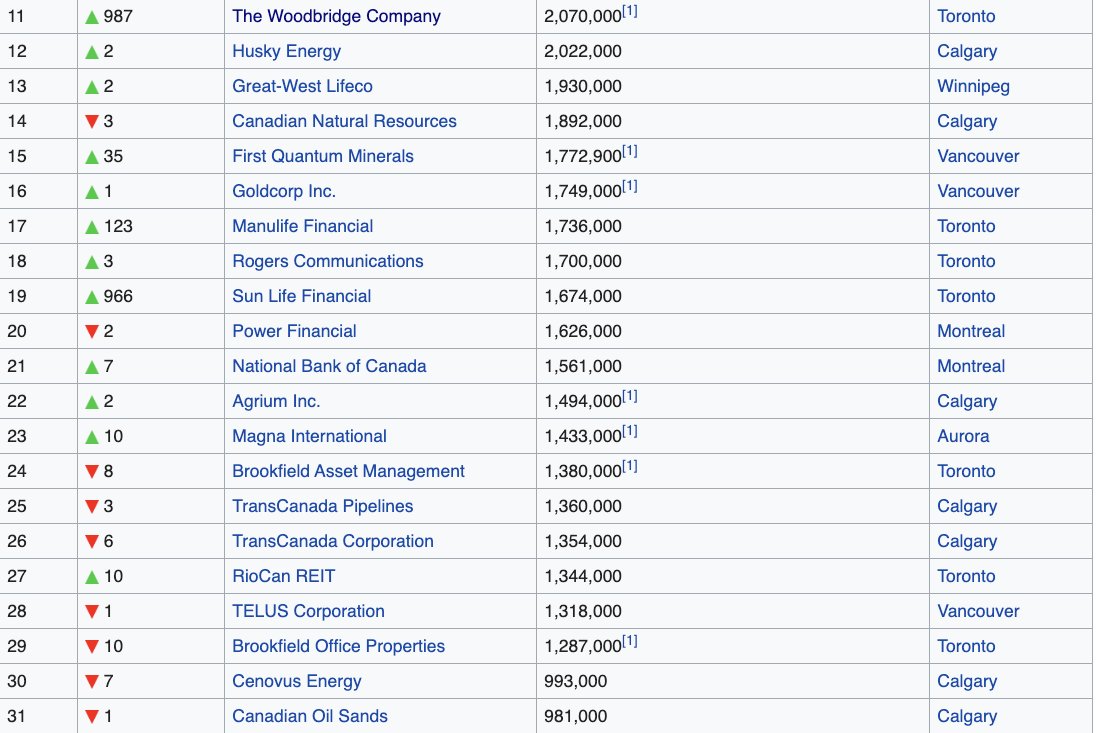
Task: Click green up arrow beside 123
Action: (x=92, y=227)
